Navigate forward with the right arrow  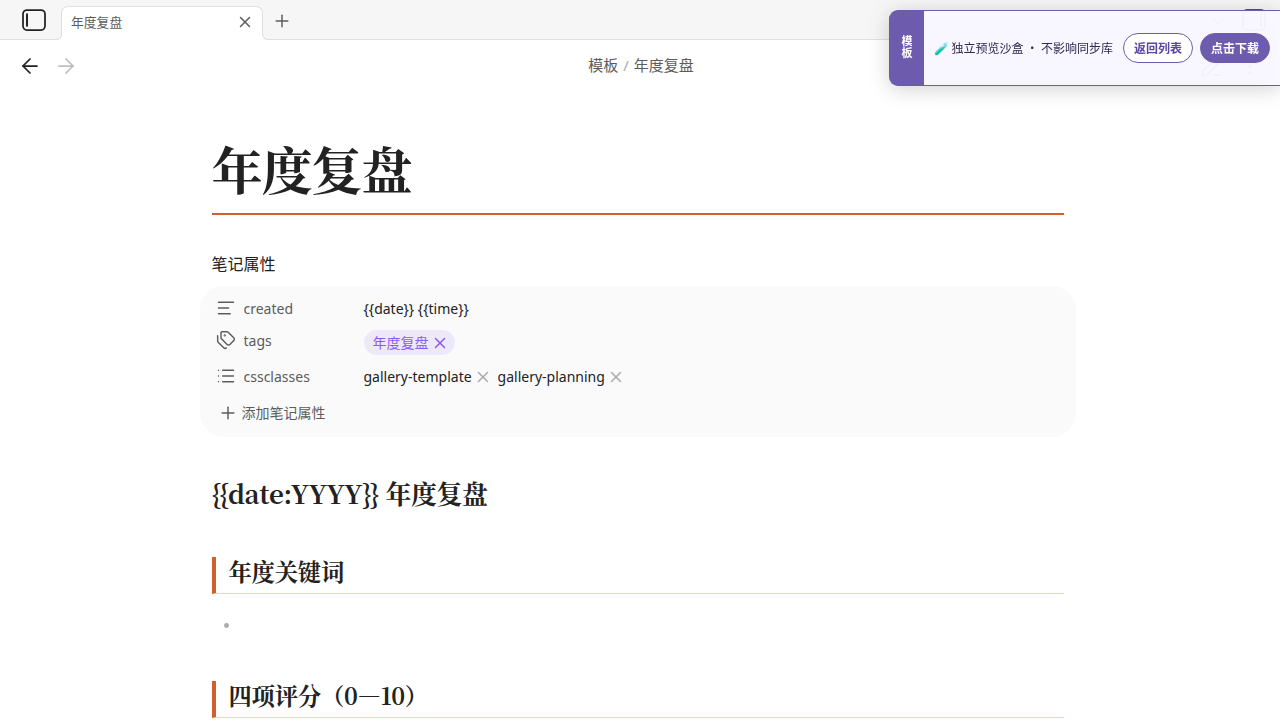click(x=66, y=66)
